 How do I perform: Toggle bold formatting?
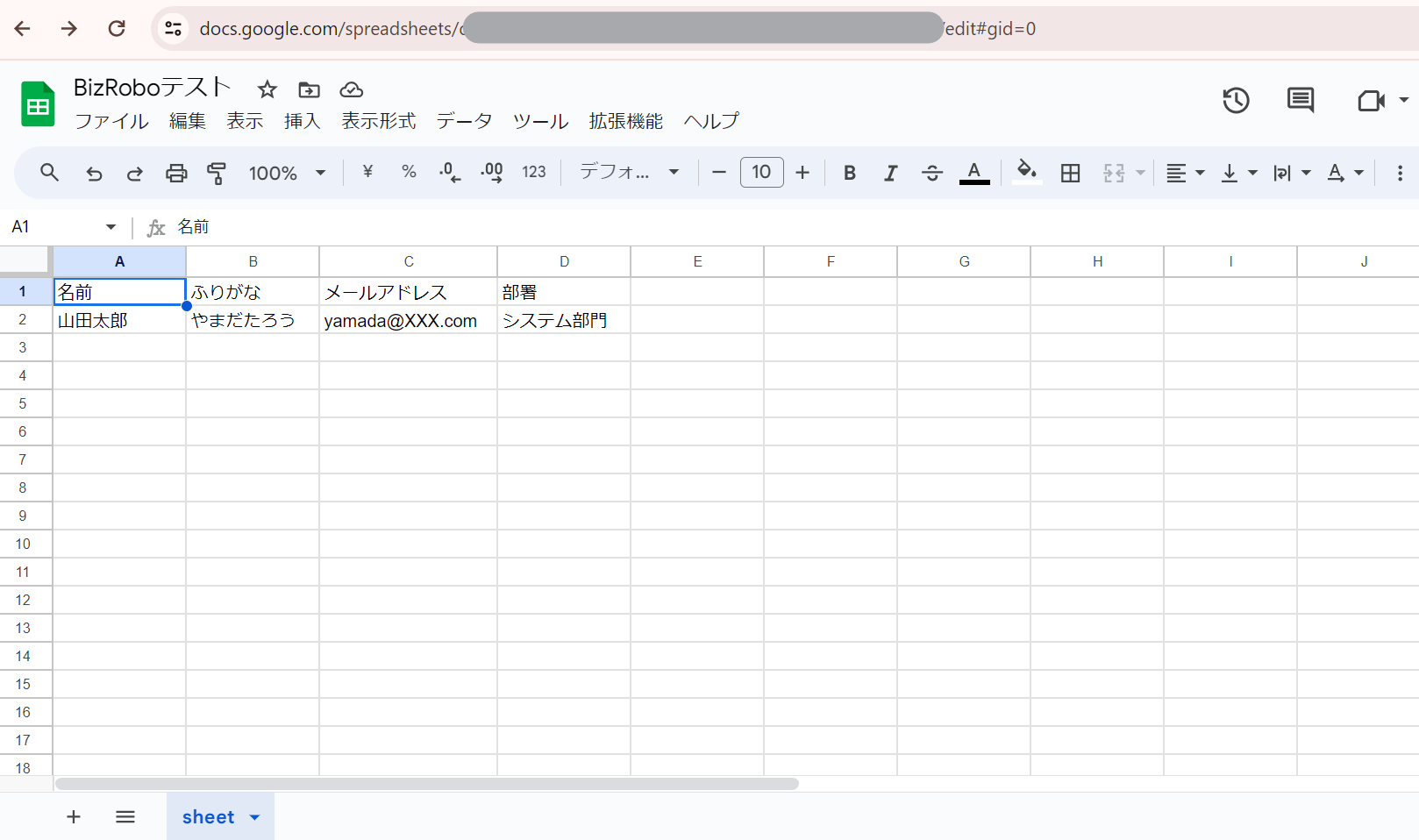click(x=850, y=174)
